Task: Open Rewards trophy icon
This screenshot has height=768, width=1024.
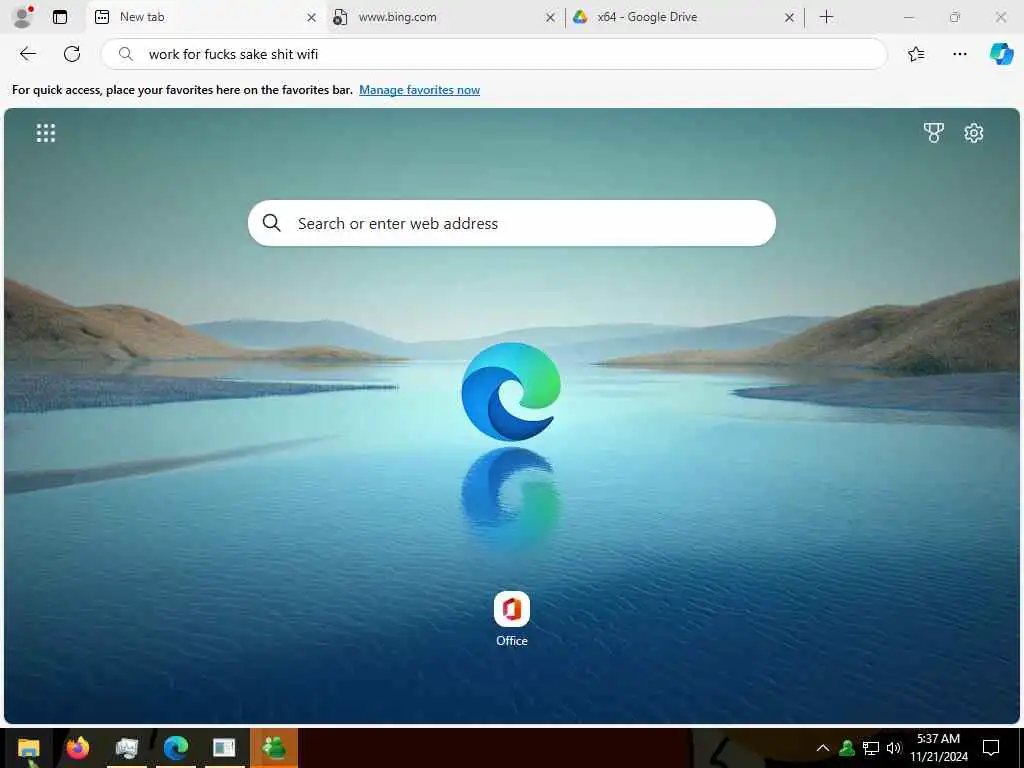Action: pos(934,133)
